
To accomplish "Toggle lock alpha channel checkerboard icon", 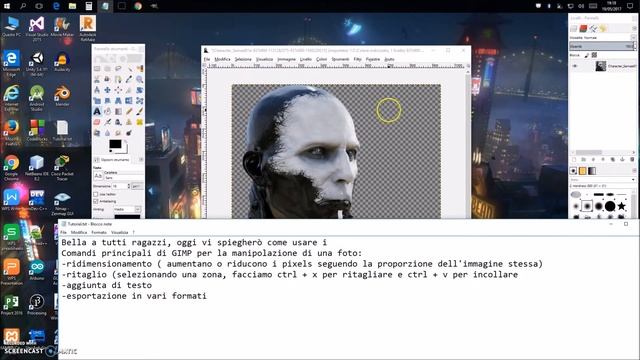I will [594, 55].
